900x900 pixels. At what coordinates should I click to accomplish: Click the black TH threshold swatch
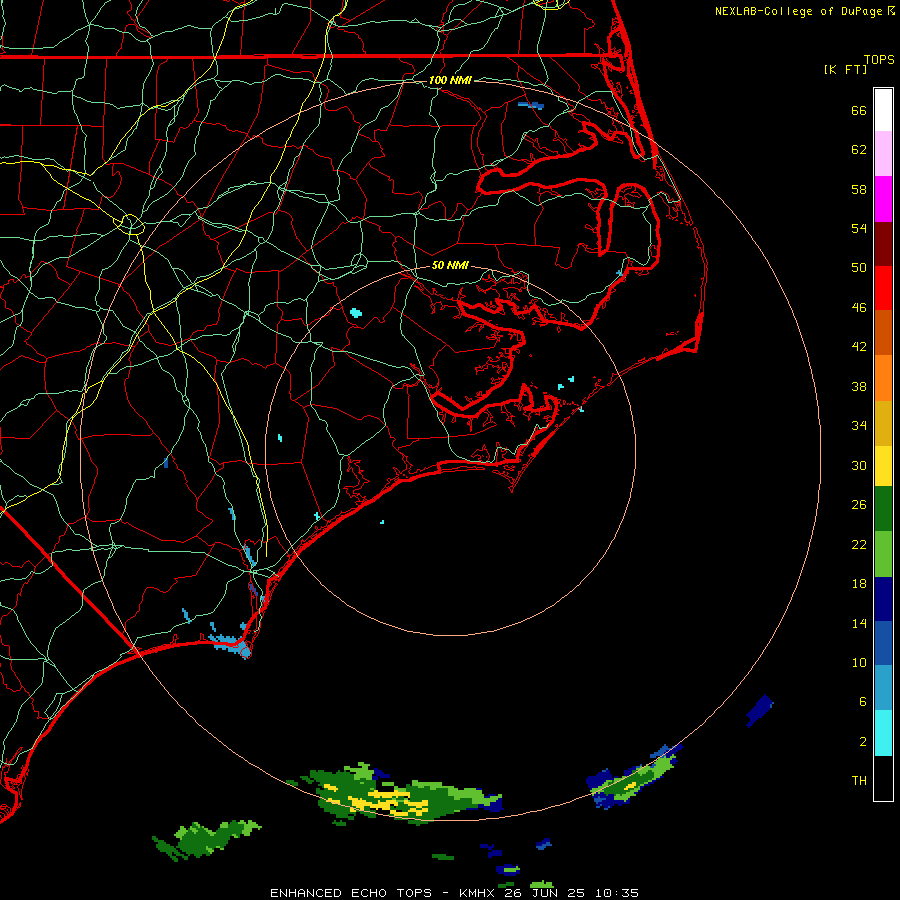coord(883,778)
